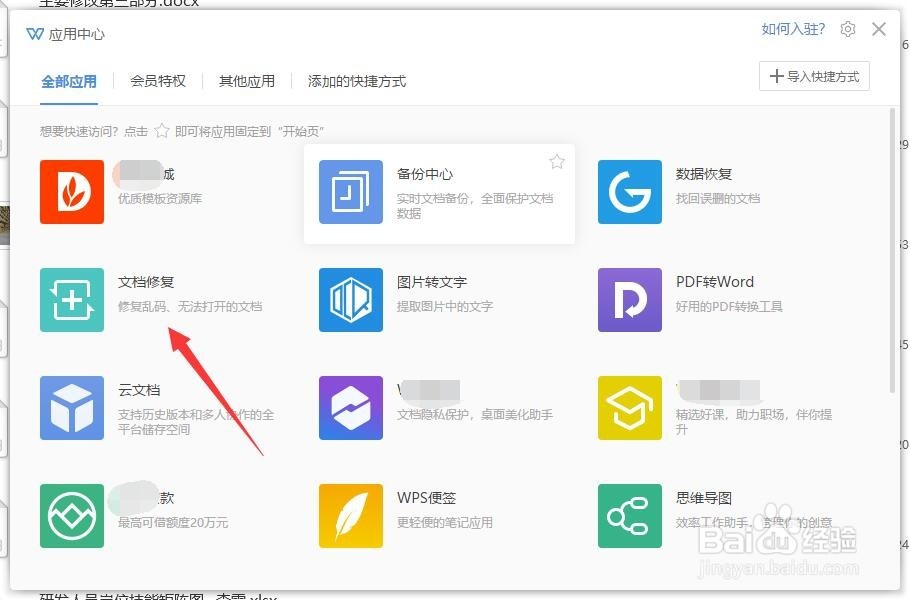This screenshot has width=910, height=600.
Task: Click description 修复乱码、无法打开的文档
Action: tap(190, 306)
